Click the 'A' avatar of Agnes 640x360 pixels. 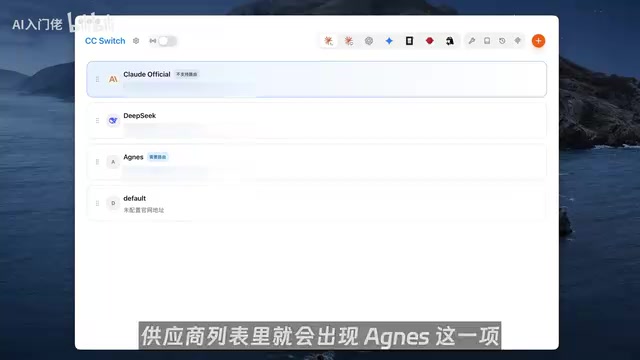(113, 162)
